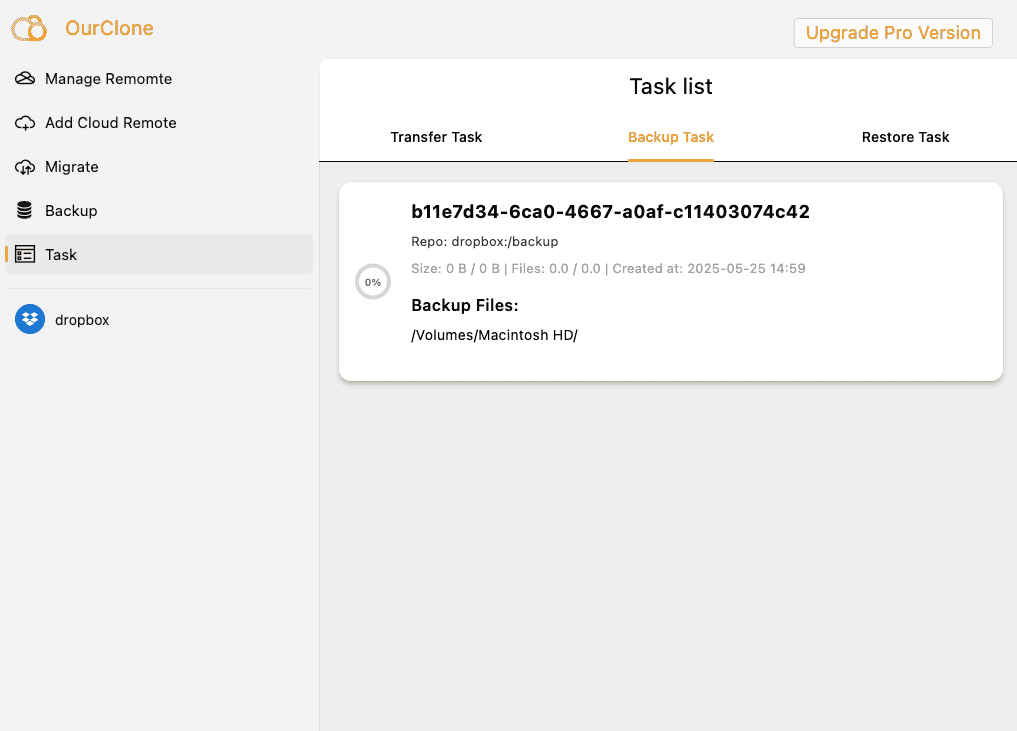Click the Task list page heading
This screenshot has height=731, width=1017.
click(671, 86)
